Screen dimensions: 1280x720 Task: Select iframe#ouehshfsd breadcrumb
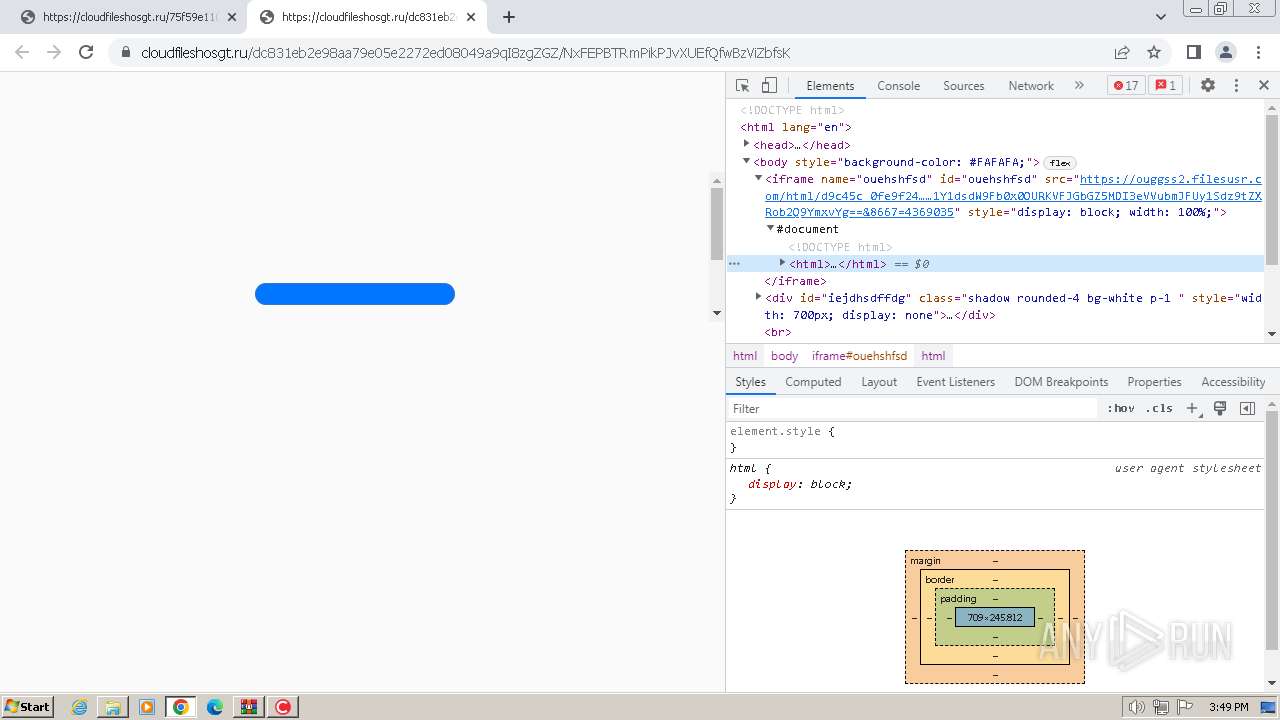pos(859,355)
